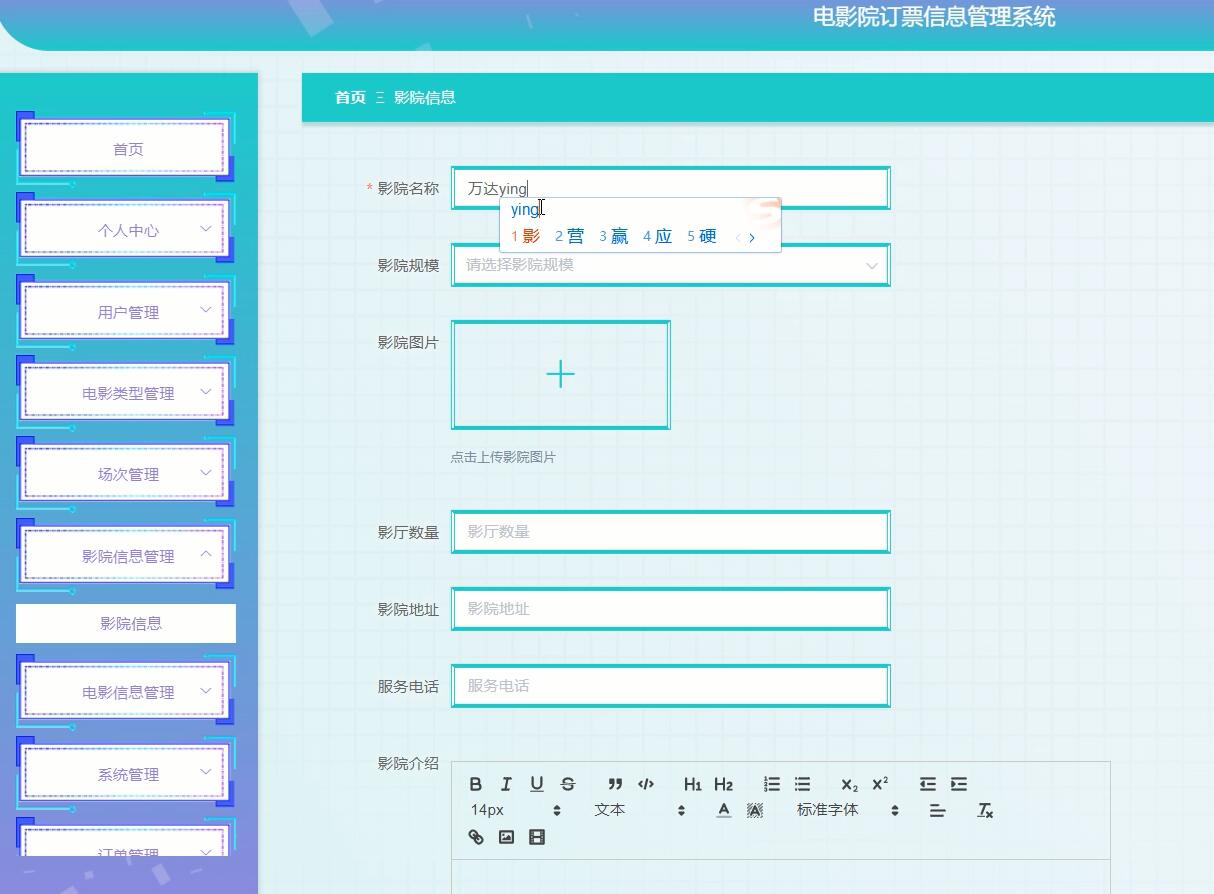Insert a hyperlink using the link icon
The width and height of the screenshot is (1214, 894).
coord(476,837)
